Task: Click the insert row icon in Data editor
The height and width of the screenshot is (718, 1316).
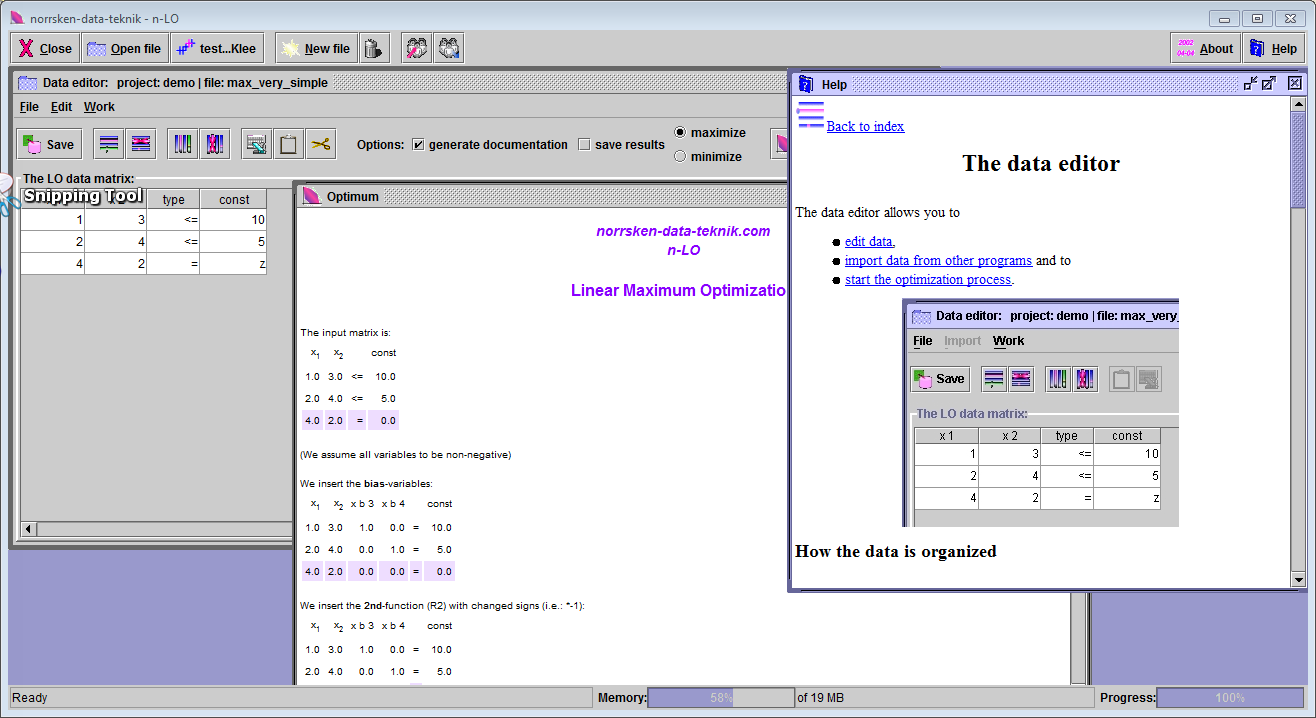Action: [x=109, y=144]
